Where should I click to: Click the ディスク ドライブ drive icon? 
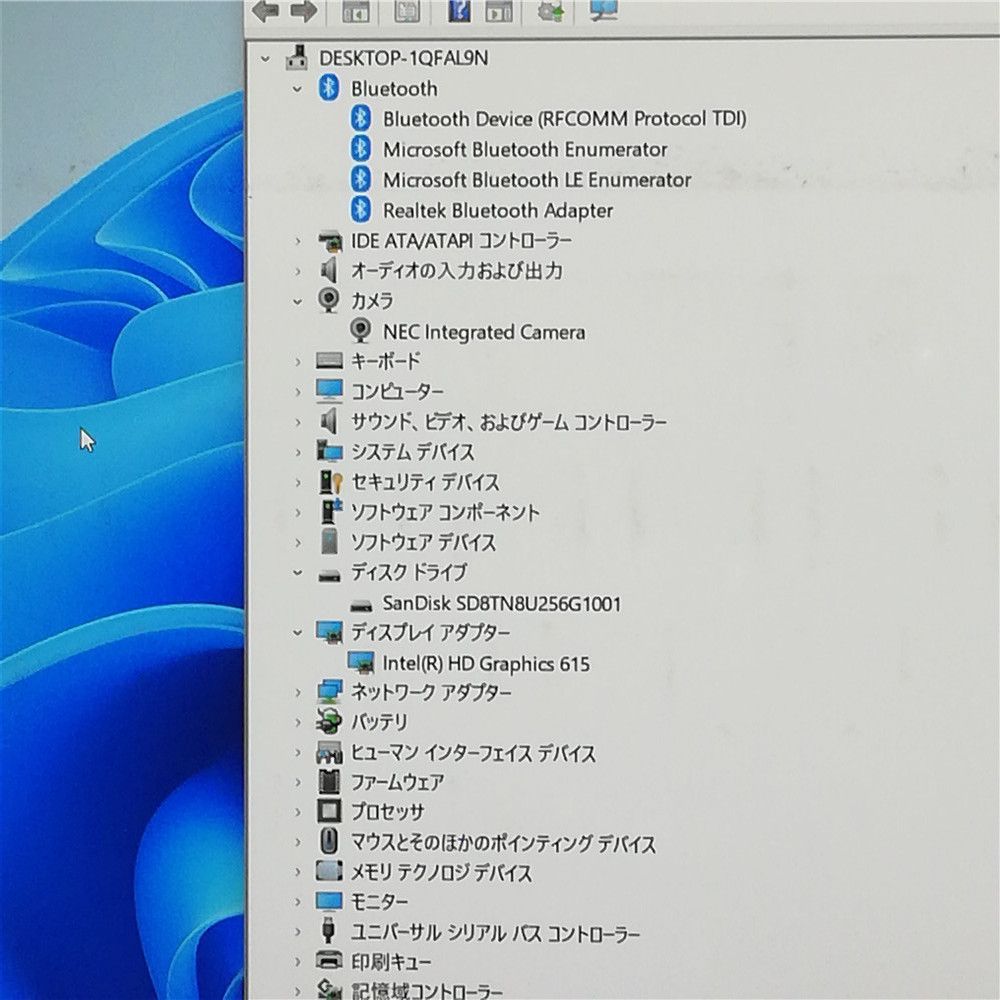click(x=330, y=576)
